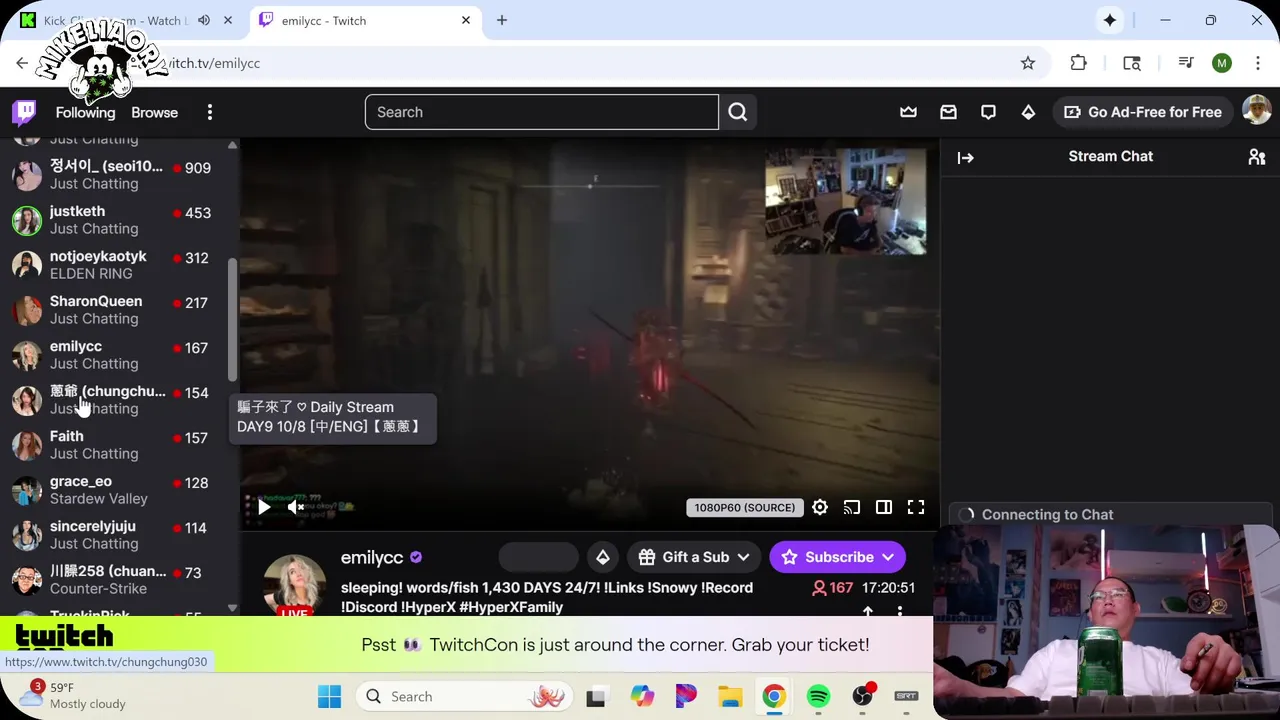Screen dimensions: 1280x720
Task: Mute the Kick tab audio
Action: (x=204, y=20)
